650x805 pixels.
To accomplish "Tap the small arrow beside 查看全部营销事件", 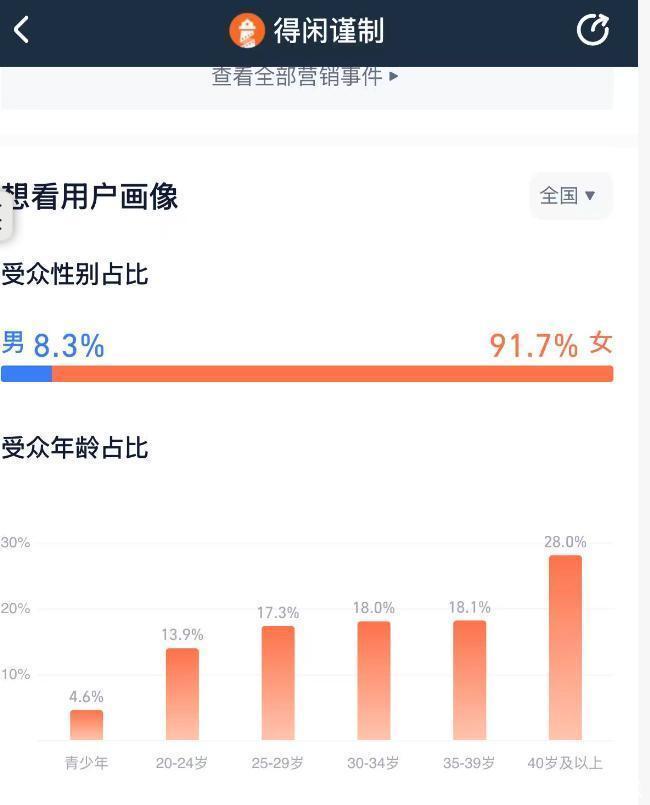I will (x=394, y=76).
